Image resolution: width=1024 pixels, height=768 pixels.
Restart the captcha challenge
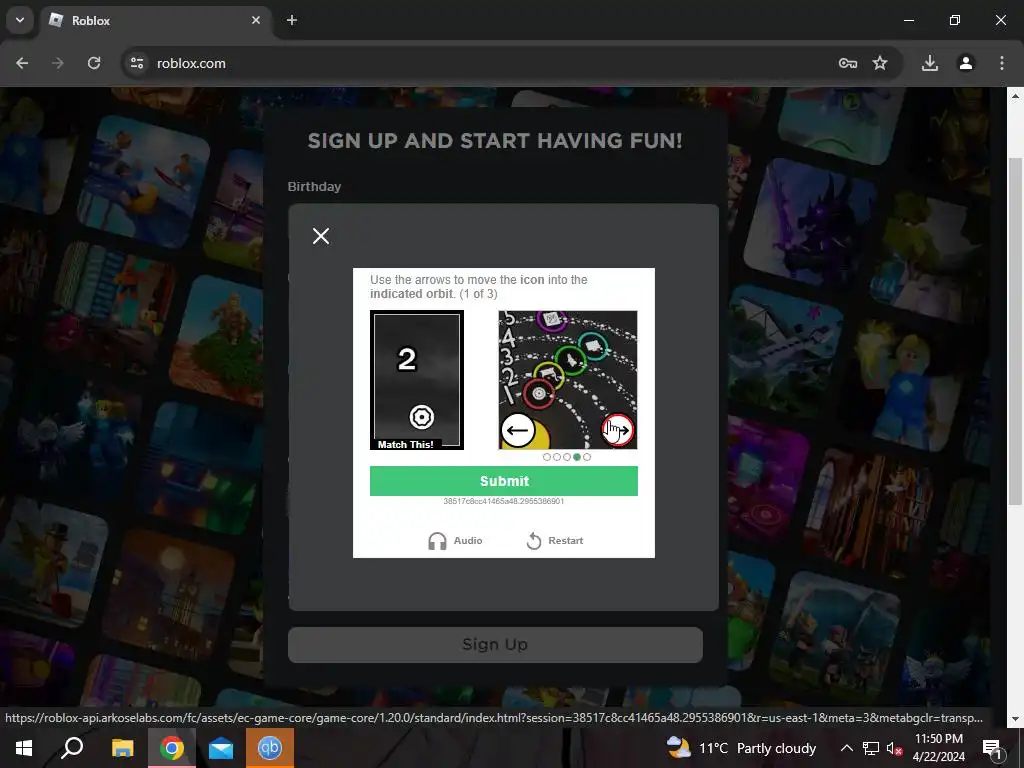(555, 541)
